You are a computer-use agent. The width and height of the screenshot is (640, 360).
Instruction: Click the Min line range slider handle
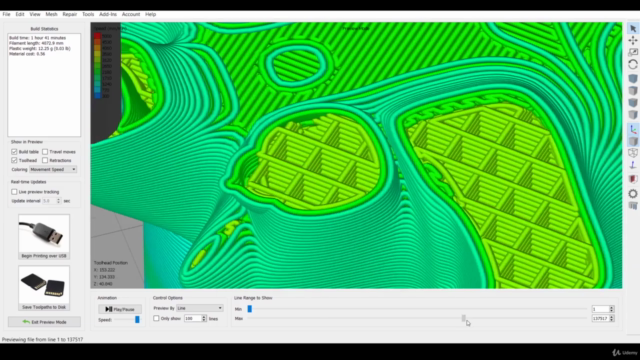coord(250,309)
